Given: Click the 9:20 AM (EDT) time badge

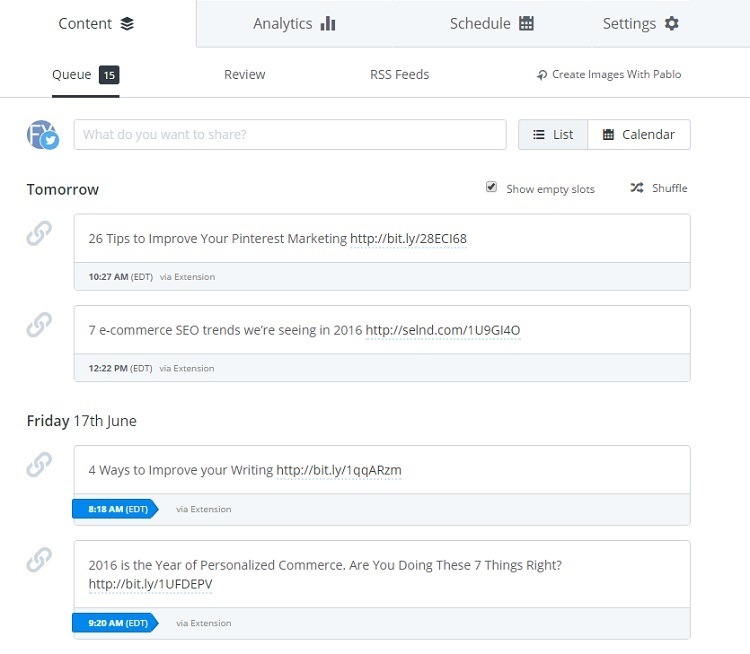Looking at the screenshot, I should tap(115, 623).
